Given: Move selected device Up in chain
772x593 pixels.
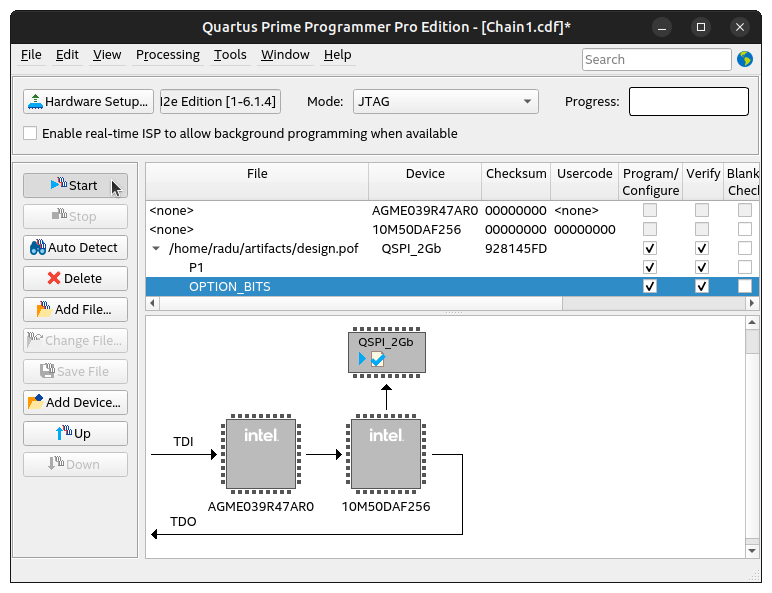Looking at the screenshot, I should 75,433.
